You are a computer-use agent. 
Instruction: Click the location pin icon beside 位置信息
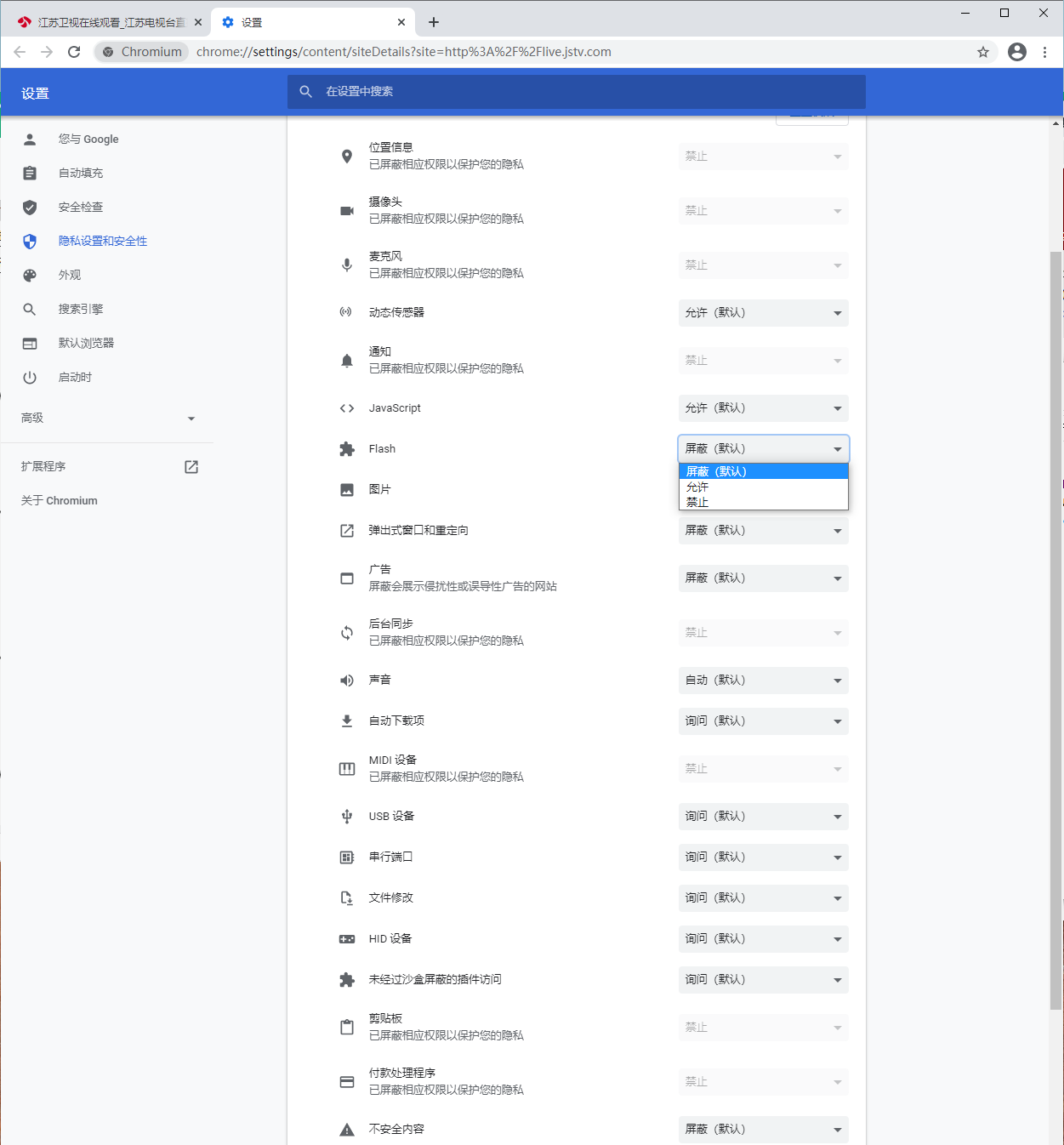(347, 157)
